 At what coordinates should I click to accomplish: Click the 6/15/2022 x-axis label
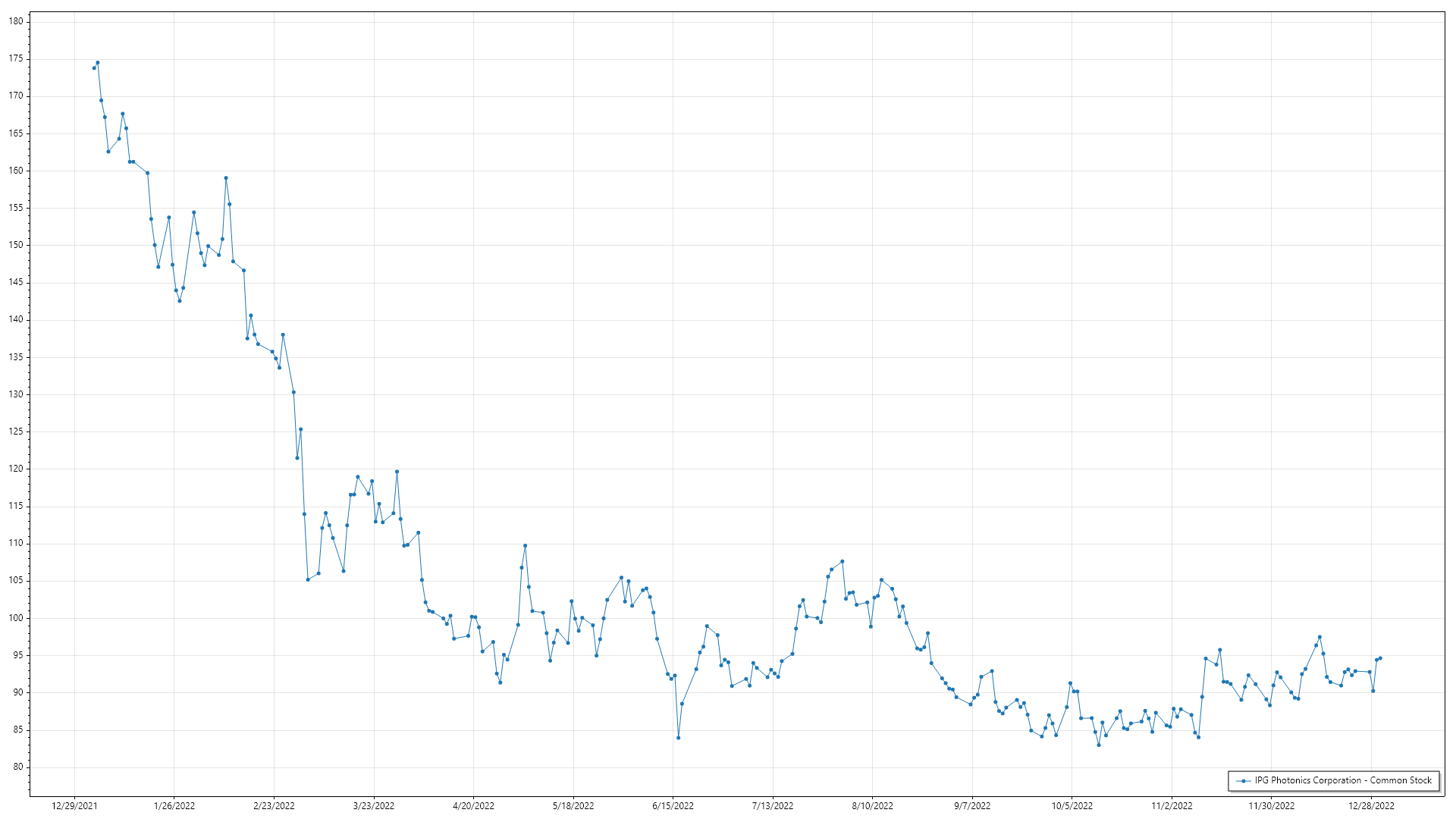click(x=673, y=805)
